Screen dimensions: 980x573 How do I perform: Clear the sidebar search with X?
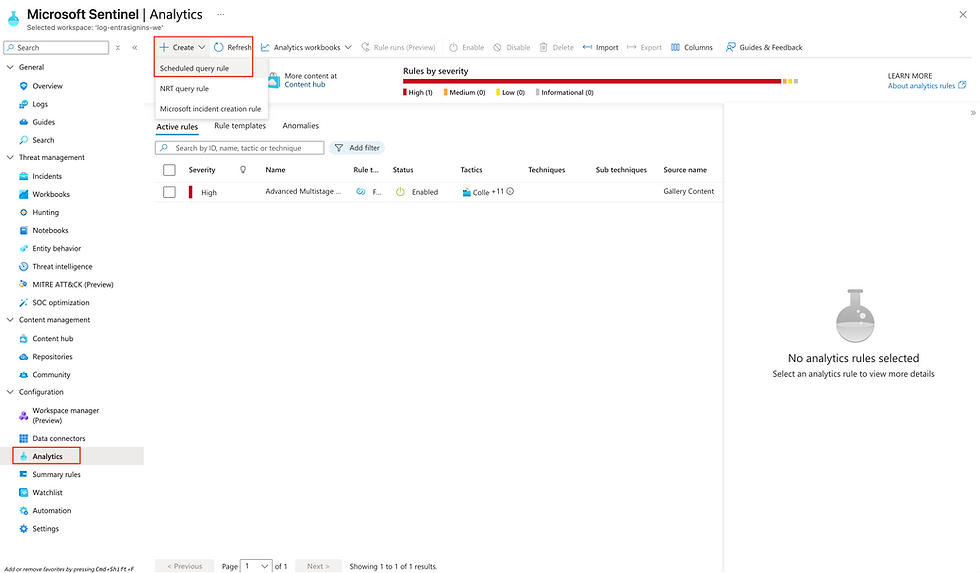point(118,47)
